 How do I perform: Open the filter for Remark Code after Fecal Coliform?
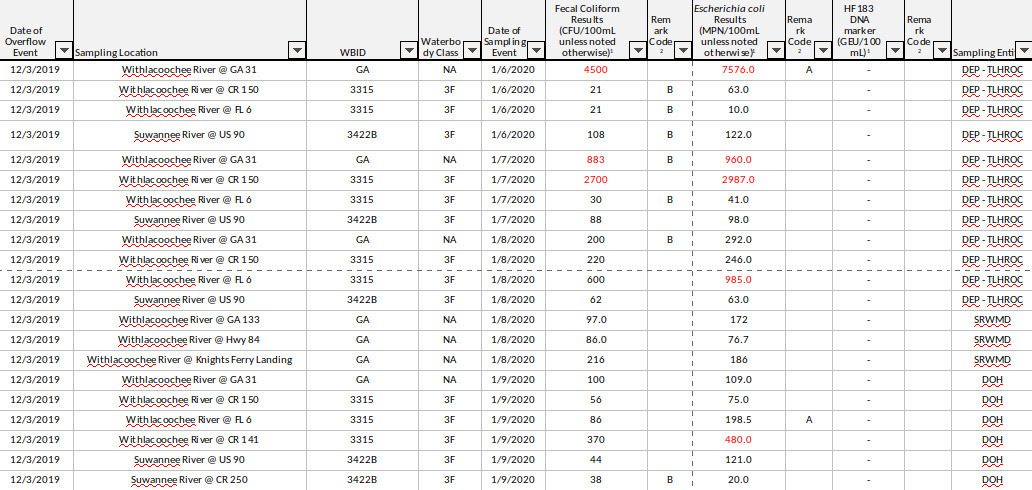pos(683,51)
